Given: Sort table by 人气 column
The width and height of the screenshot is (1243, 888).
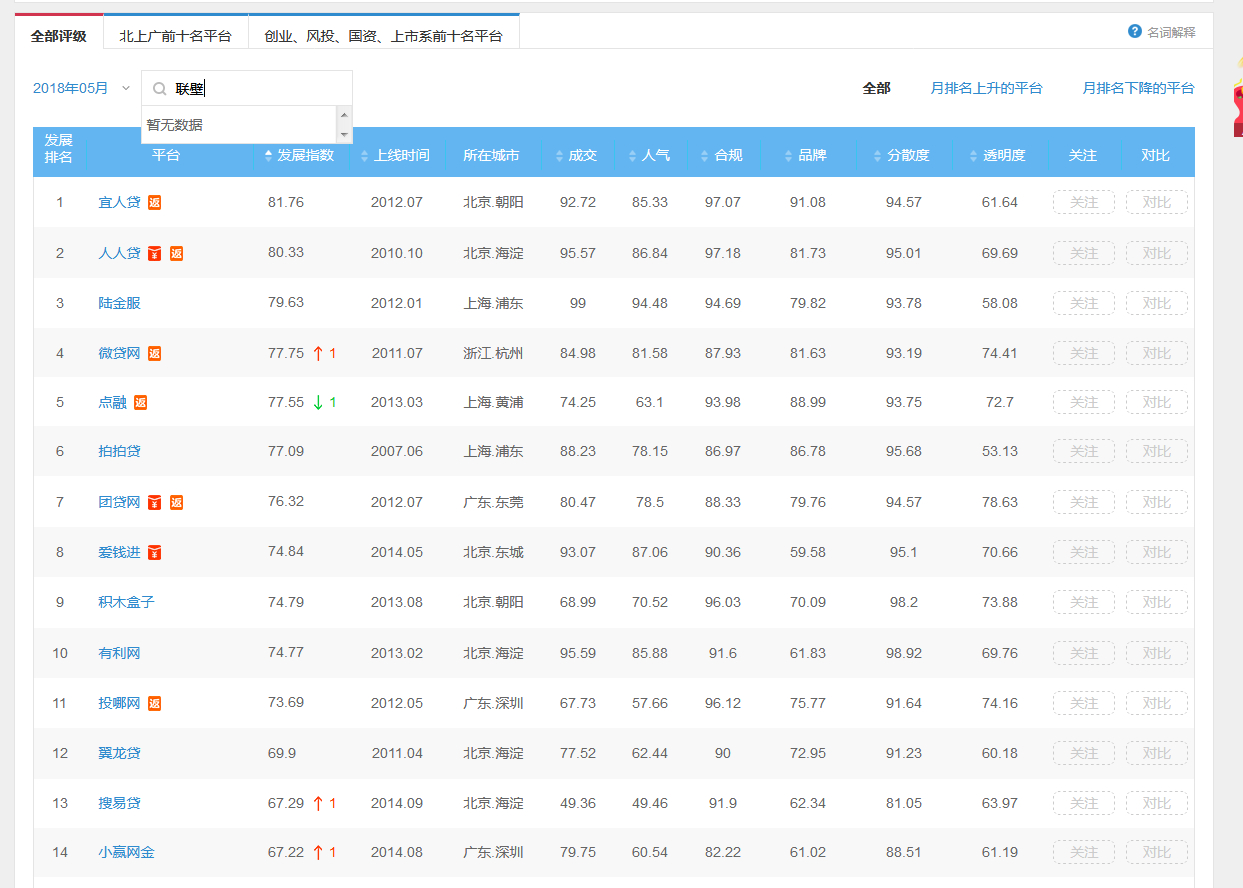Looking at the screenshot, I should pos(649,156).
